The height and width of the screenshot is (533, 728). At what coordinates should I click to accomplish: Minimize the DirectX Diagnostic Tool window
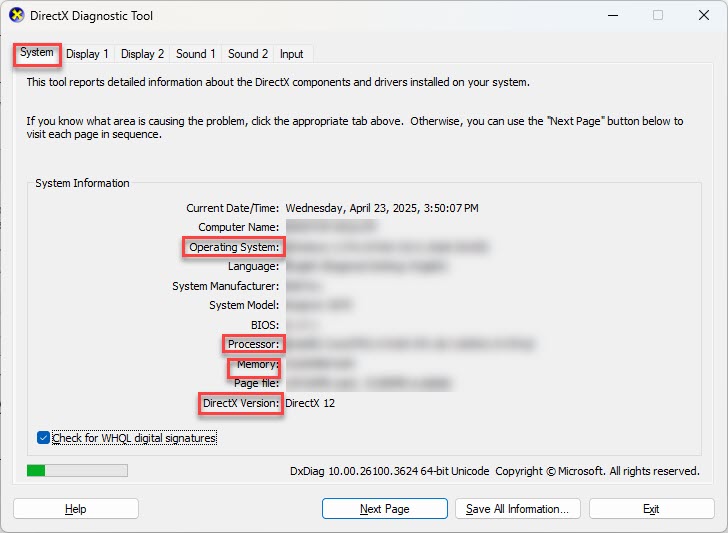point(611,16)
